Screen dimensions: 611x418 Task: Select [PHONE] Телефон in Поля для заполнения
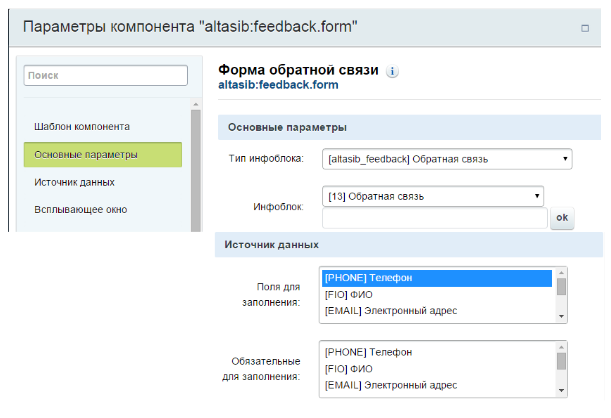tap(438, 277)
